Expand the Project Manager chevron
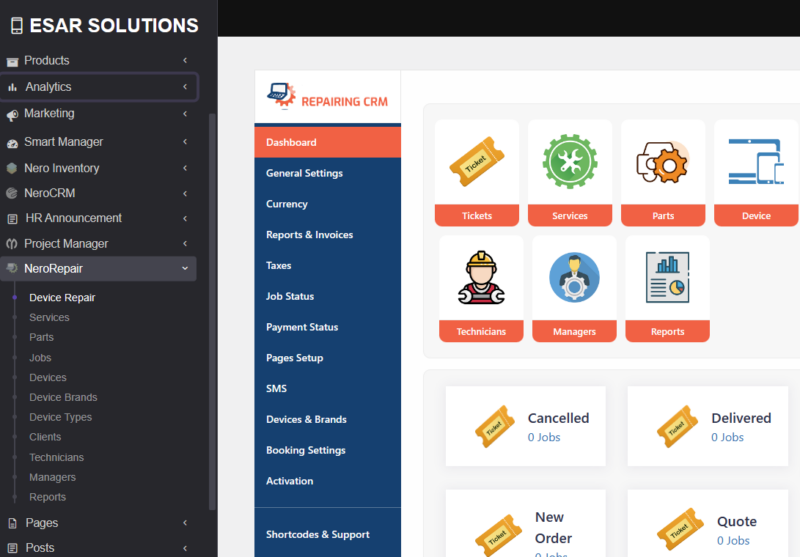This screenshot has height=557, width=800. pyautogui.click(x=185, y=243)
